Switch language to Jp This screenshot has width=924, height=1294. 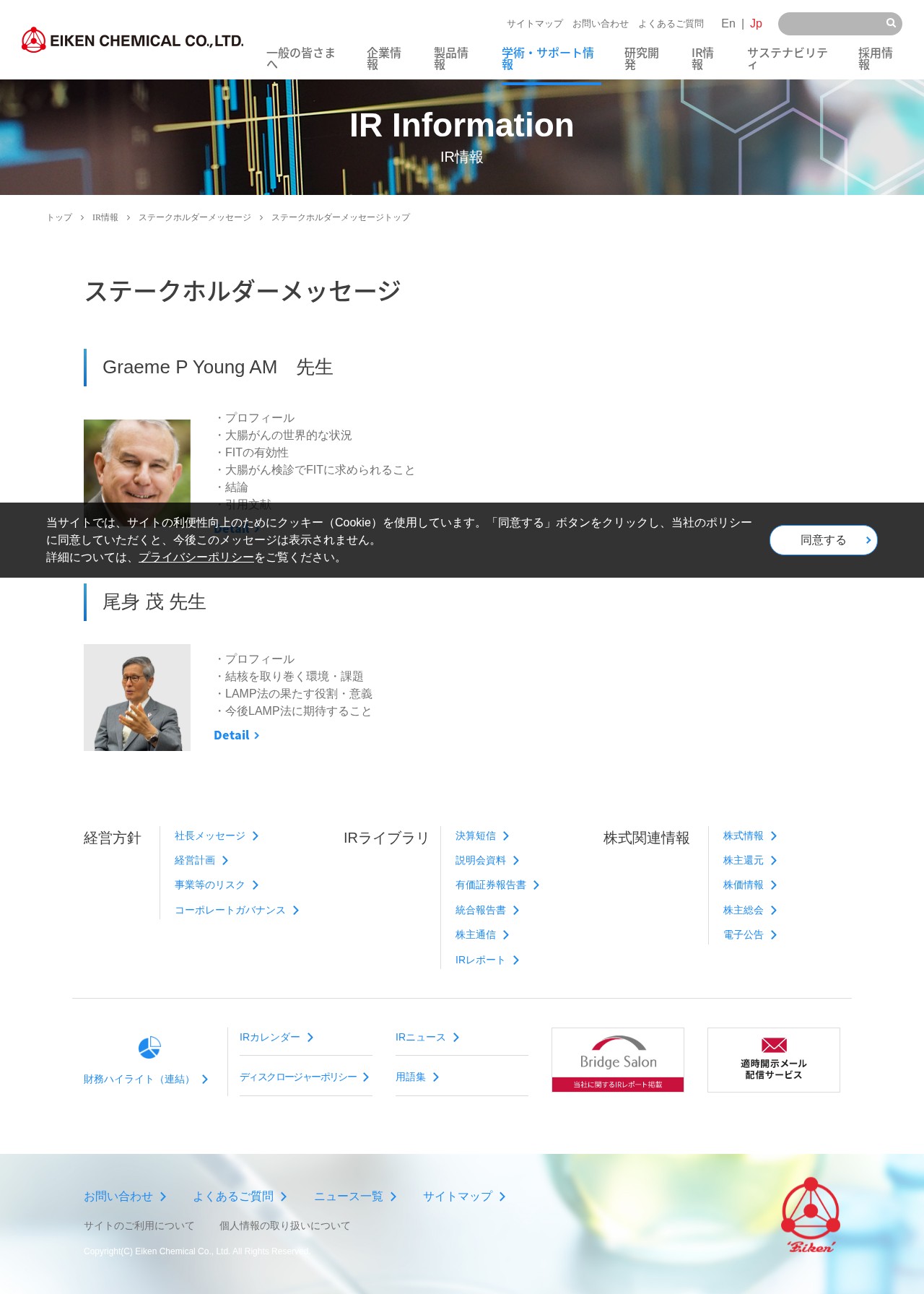tap(756, 24)
